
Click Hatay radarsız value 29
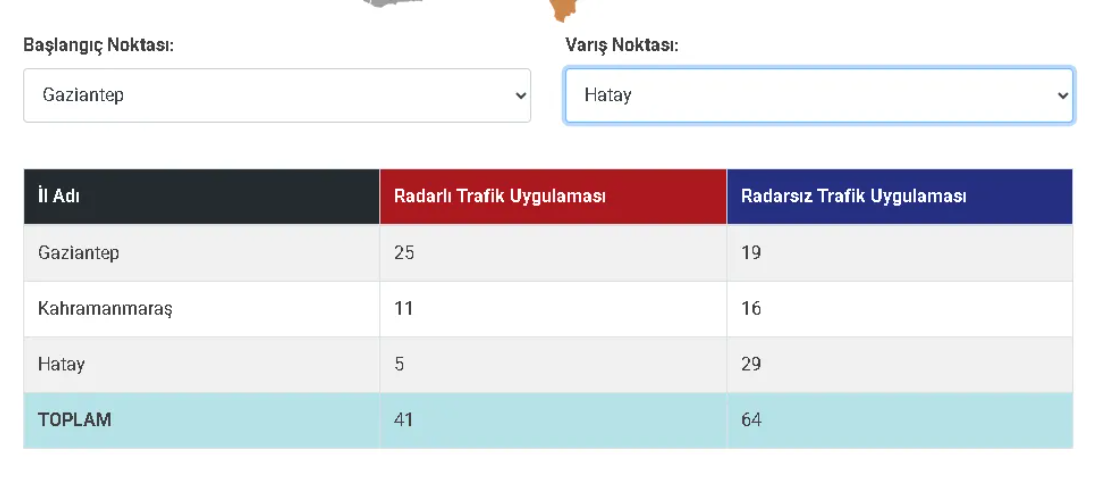coord(751,364)
